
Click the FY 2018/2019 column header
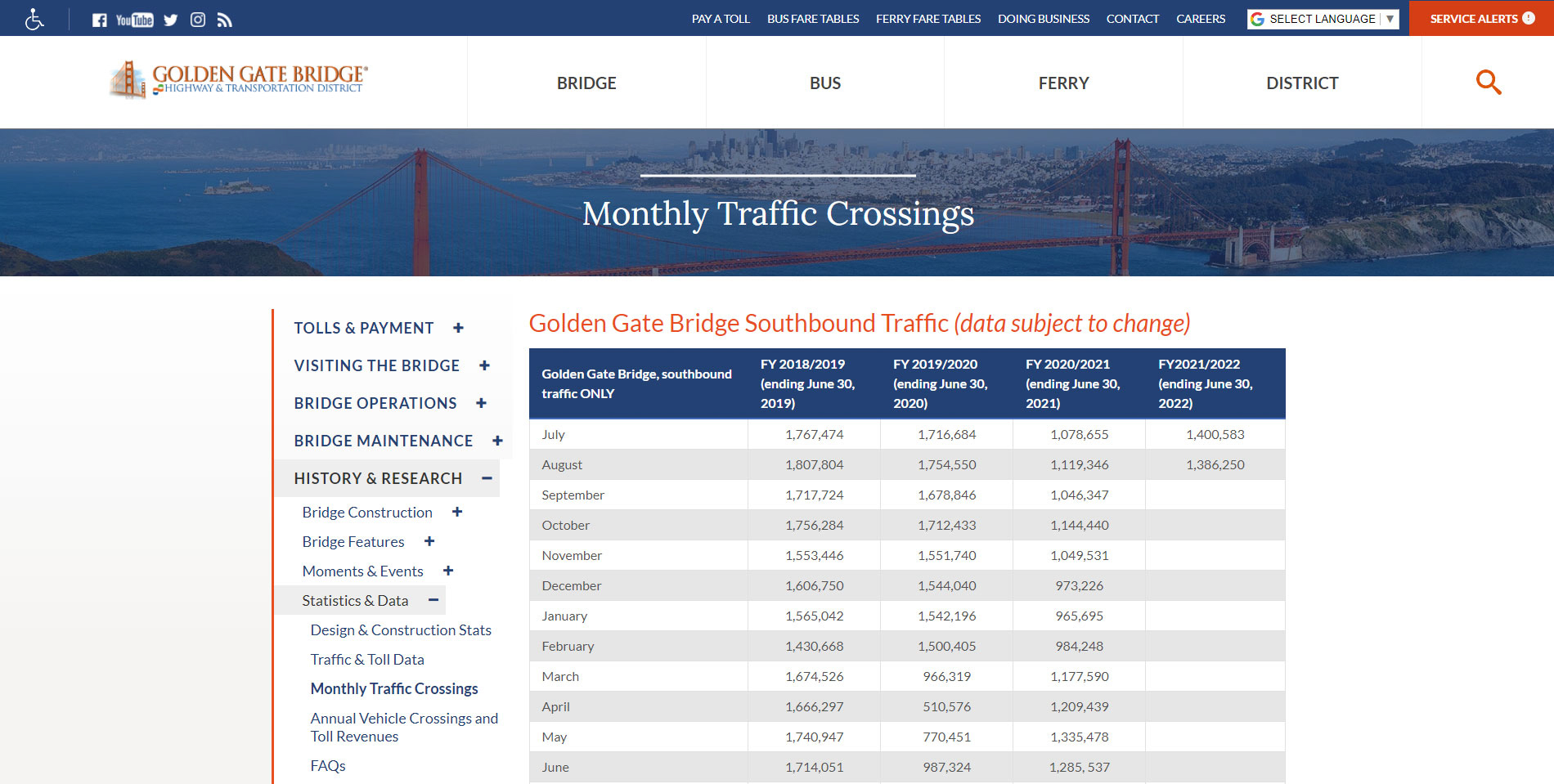click(814, 383)
